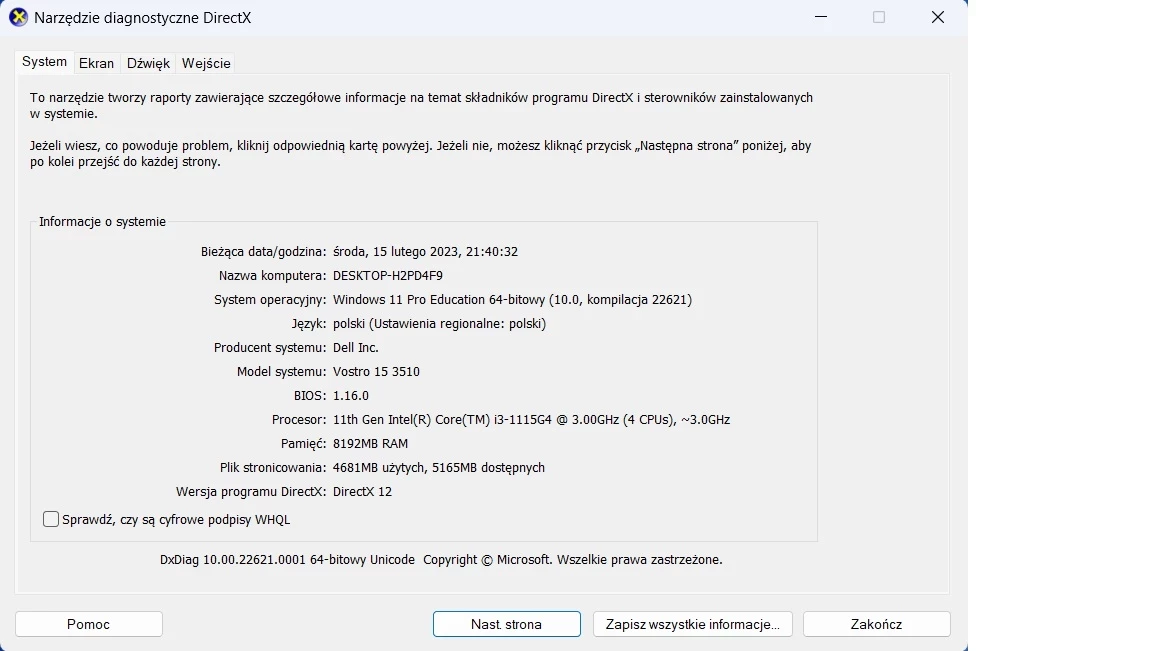Click the page file value 4681MB użytych
Screen dimensions: 1152x651
coord(439,467)
